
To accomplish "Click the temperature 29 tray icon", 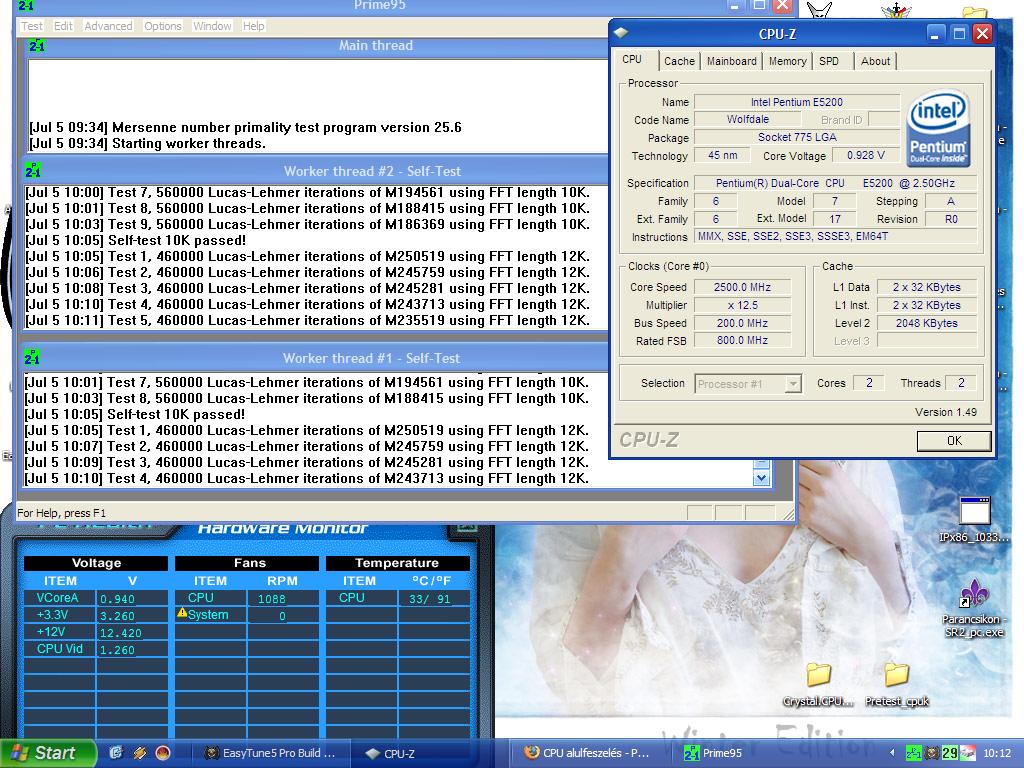I will [x=950, y=753].
